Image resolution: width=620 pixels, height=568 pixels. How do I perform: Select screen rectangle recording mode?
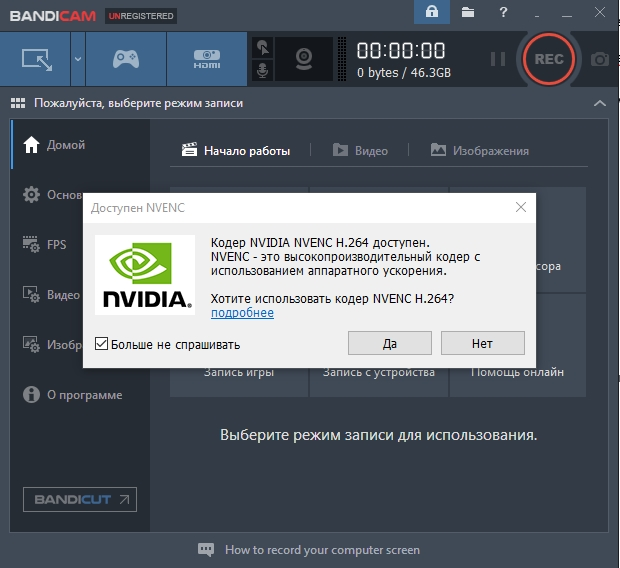coord(36,59)
